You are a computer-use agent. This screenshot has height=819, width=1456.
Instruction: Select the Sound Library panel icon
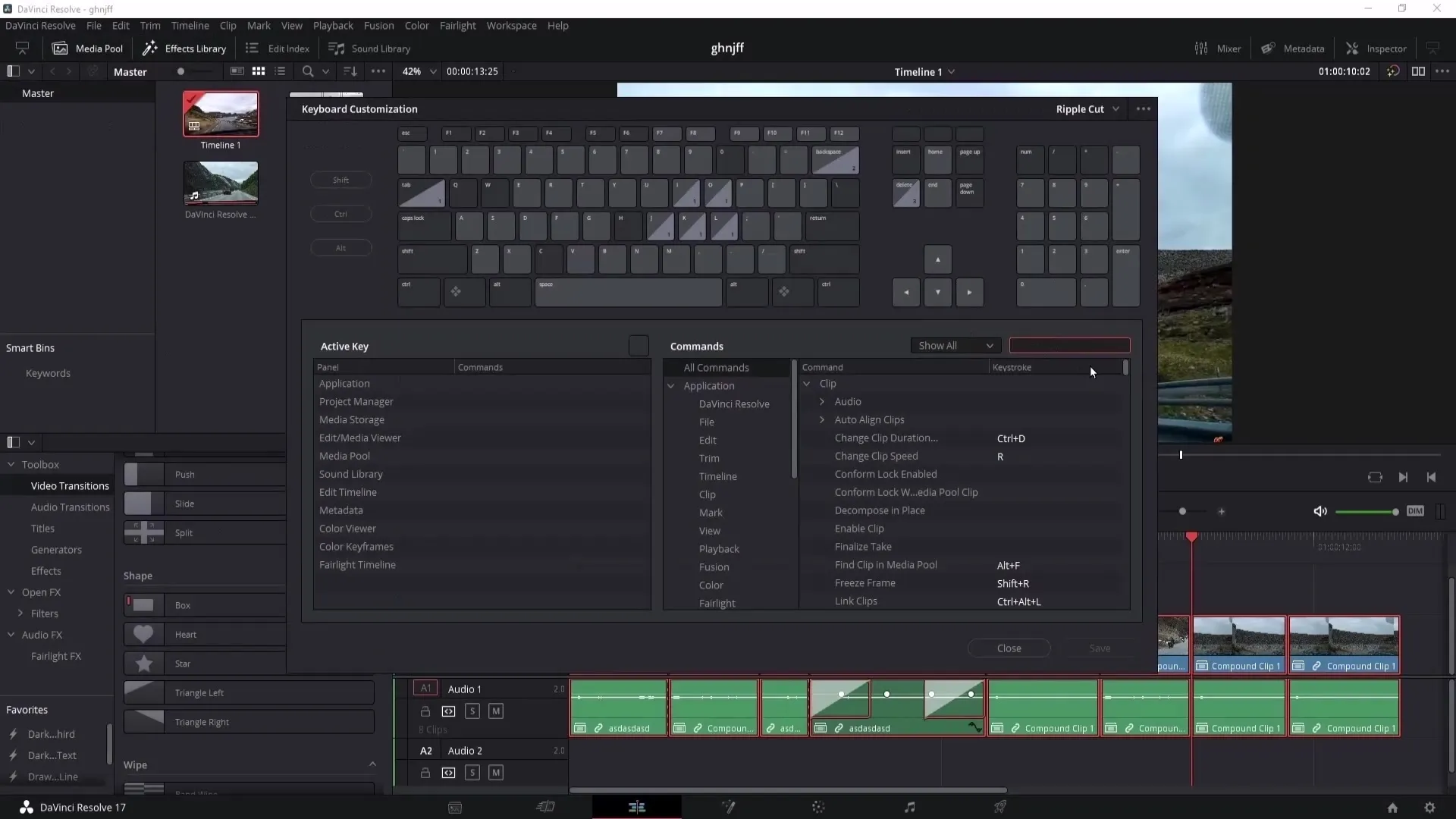click(337, 48)
